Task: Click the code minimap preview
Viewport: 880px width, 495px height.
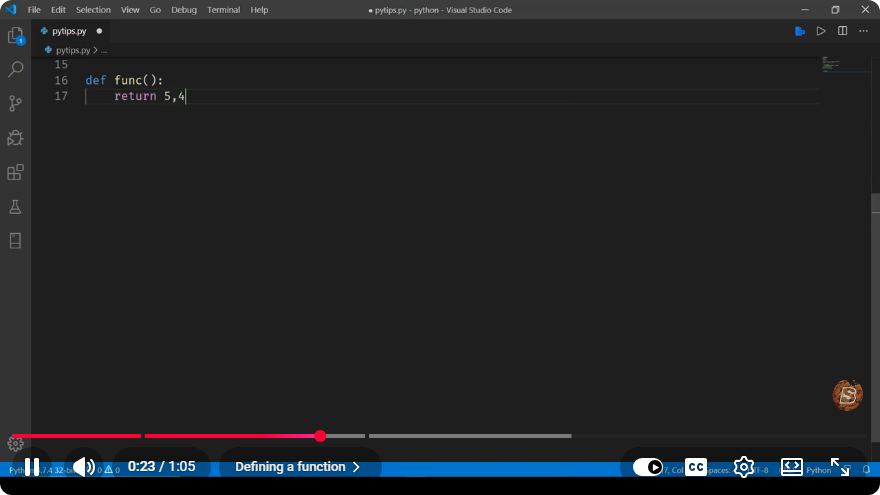Action: pyautogui.click(x=831, y=64)
